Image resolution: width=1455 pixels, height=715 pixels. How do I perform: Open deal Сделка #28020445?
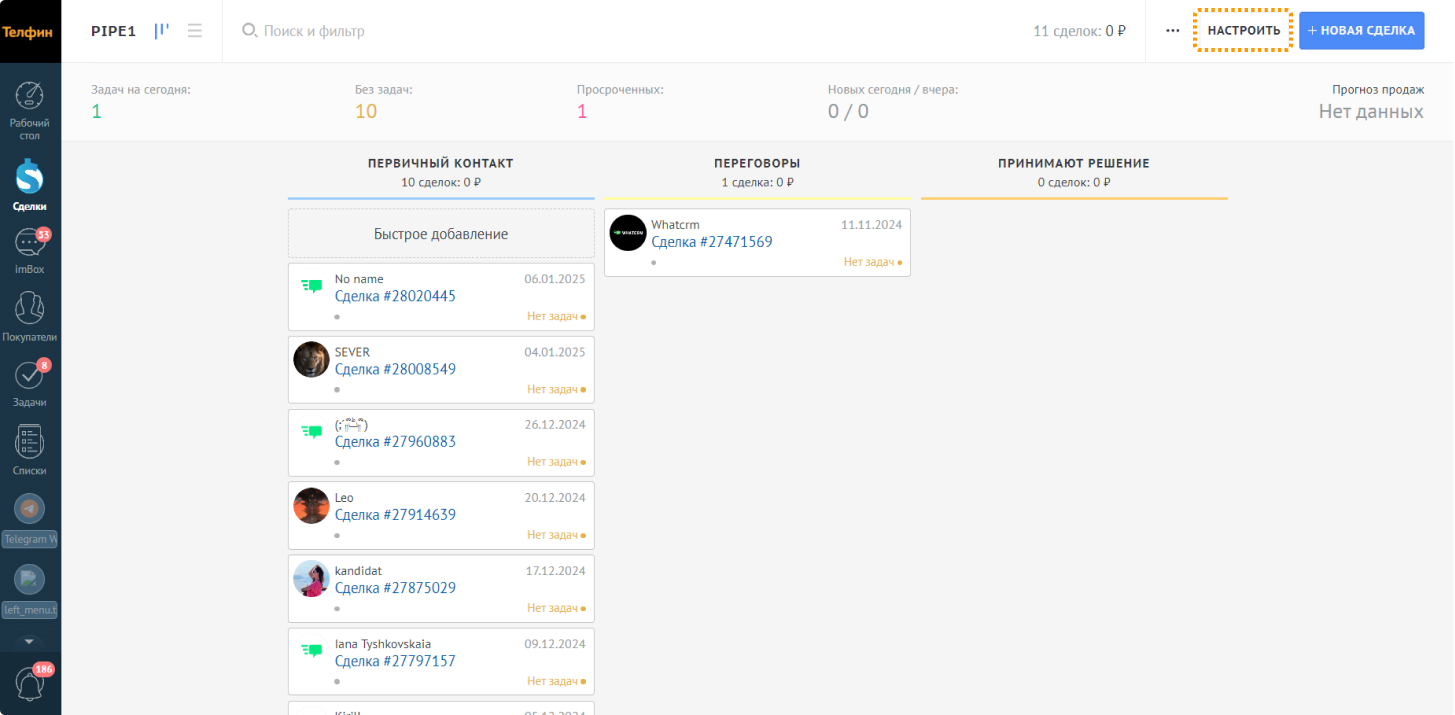click(x=395, y=296)
